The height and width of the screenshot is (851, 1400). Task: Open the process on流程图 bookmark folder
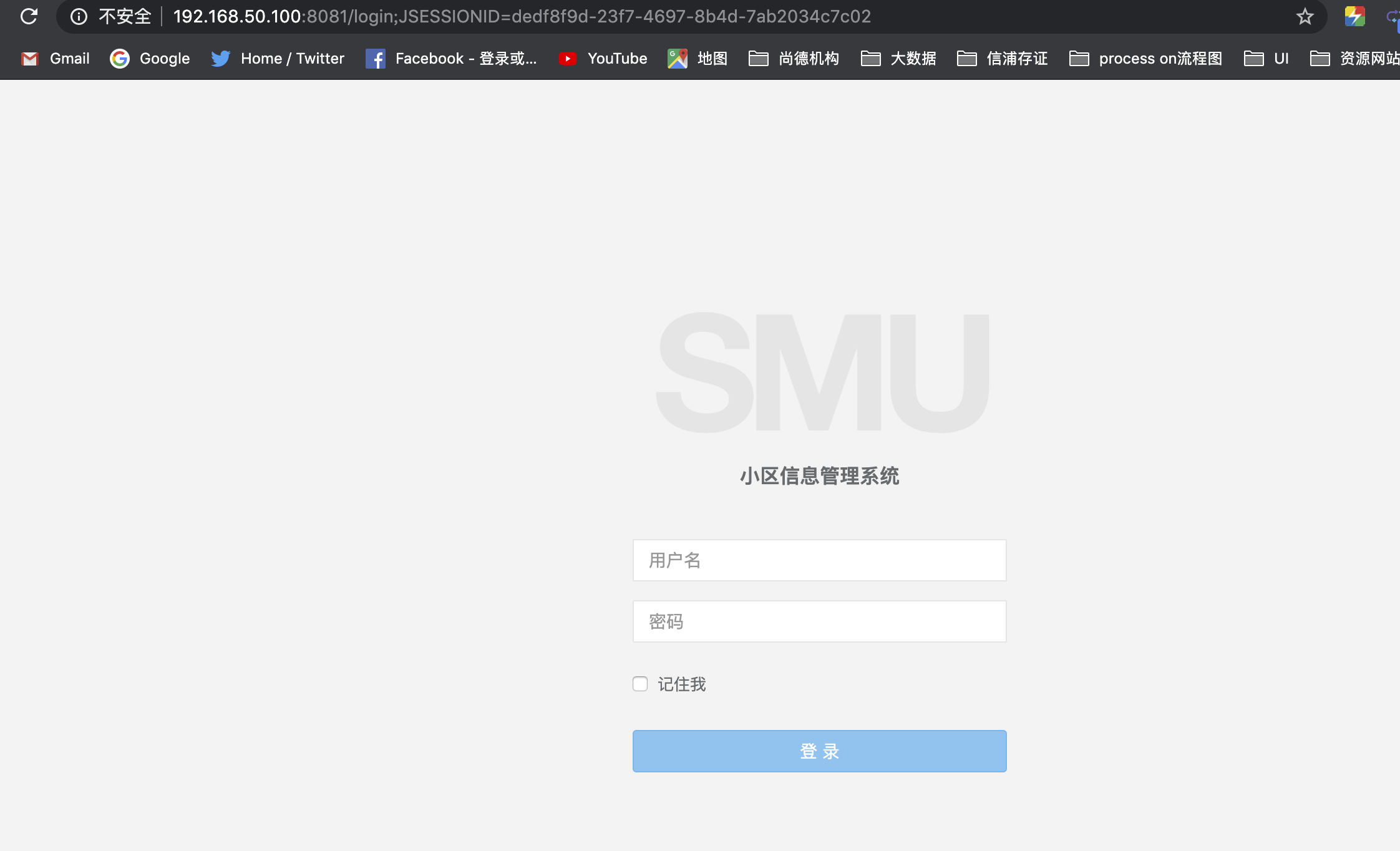coord(1145,59)
